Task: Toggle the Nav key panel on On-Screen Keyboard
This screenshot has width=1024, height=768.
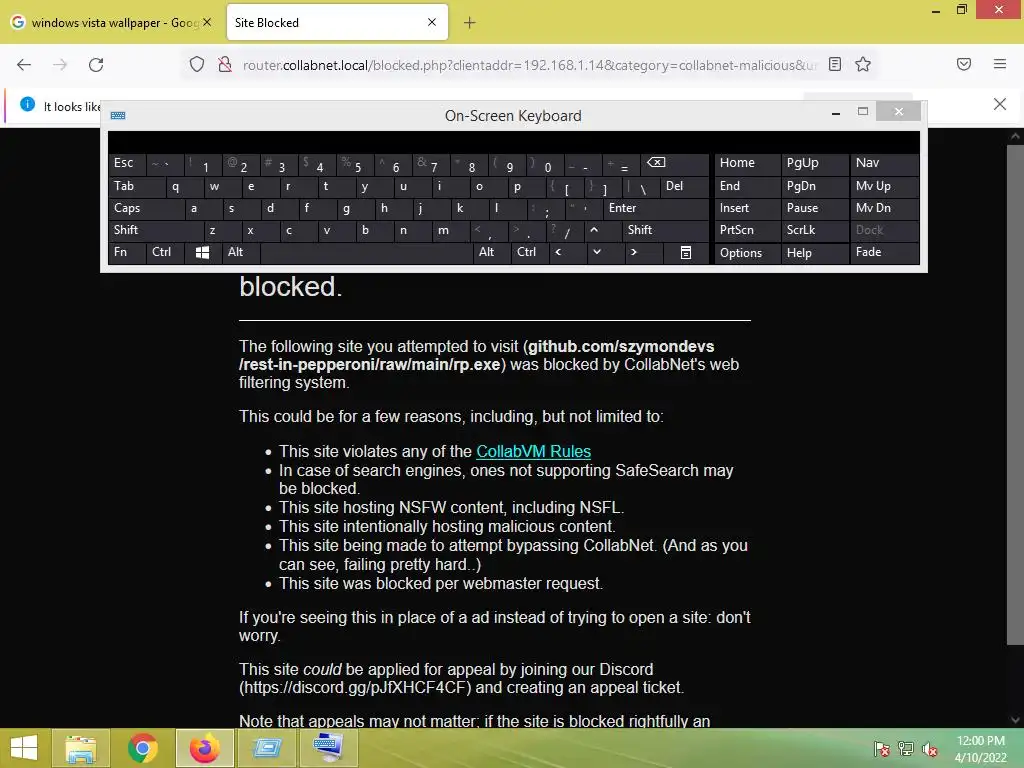Action: [x=884, y=163]
